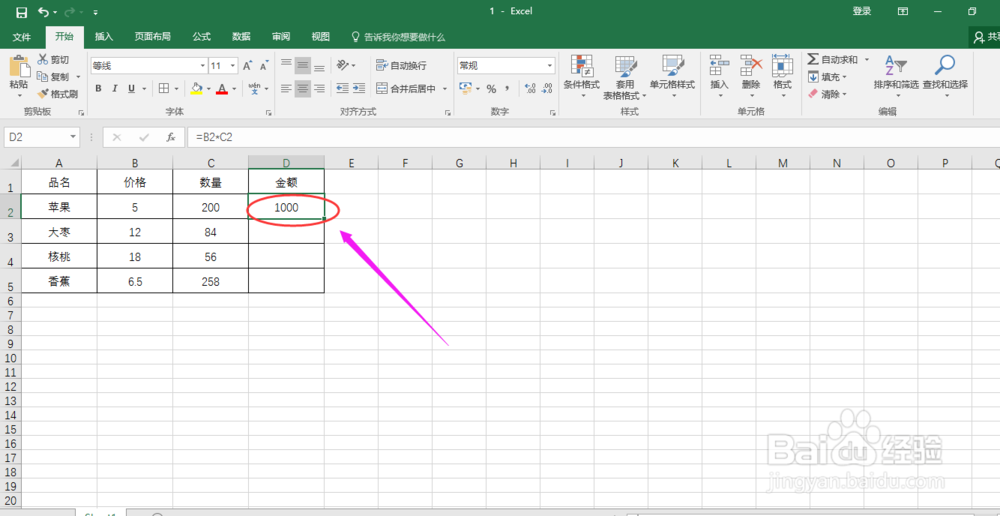
Task: Click the Copy button
Action: [x=54, y=77]
